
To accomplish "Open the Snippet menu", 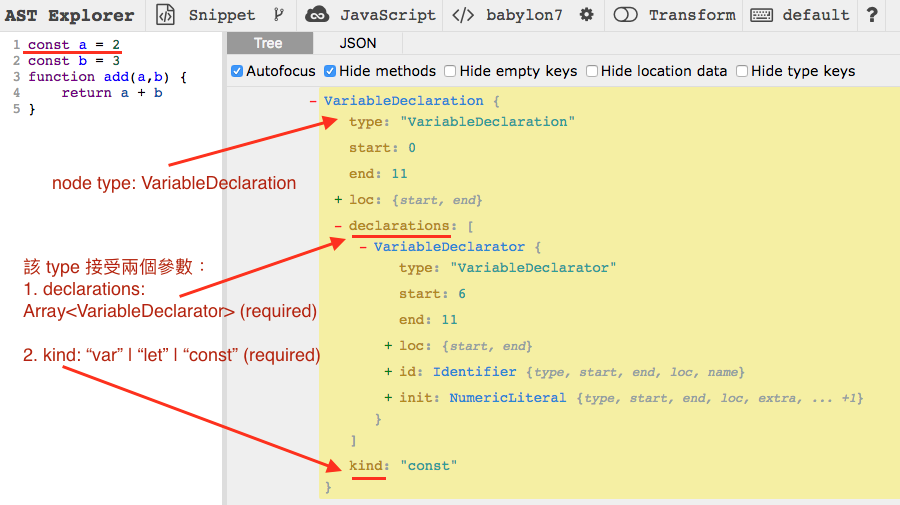I will coord(222,15).
